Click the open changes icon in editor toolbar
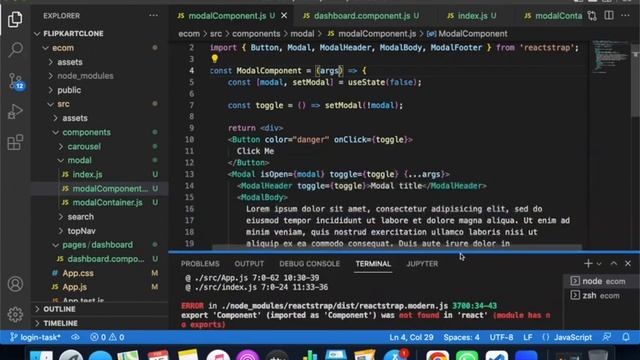640x360 pixels. pyautogui.click(x=592, y=16)
